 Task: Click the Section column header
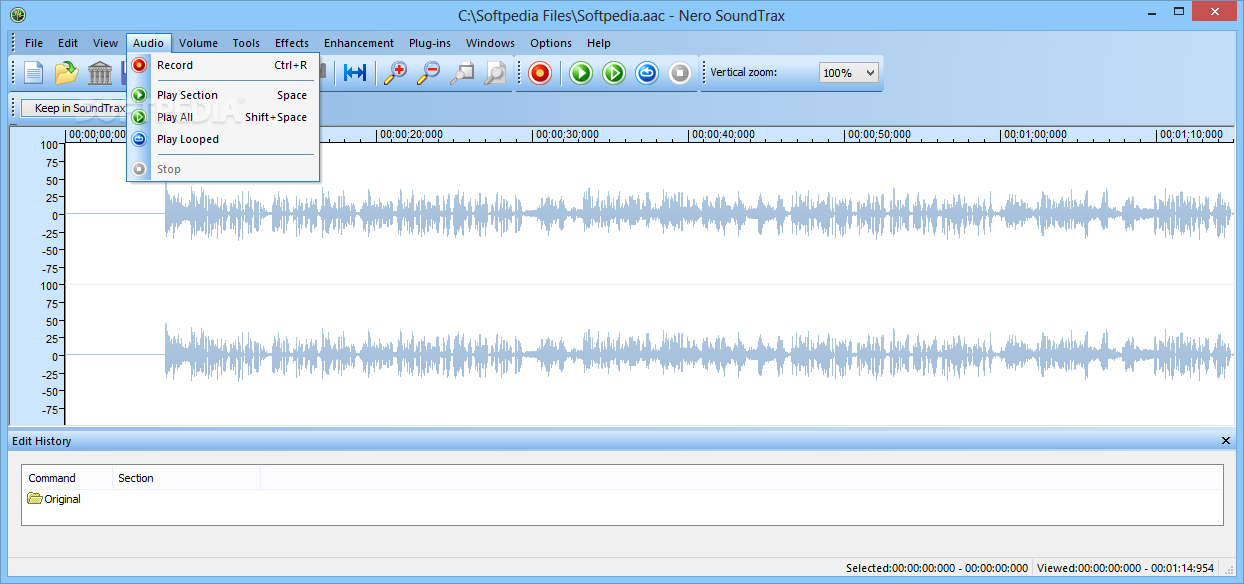(x=186, y=478)
